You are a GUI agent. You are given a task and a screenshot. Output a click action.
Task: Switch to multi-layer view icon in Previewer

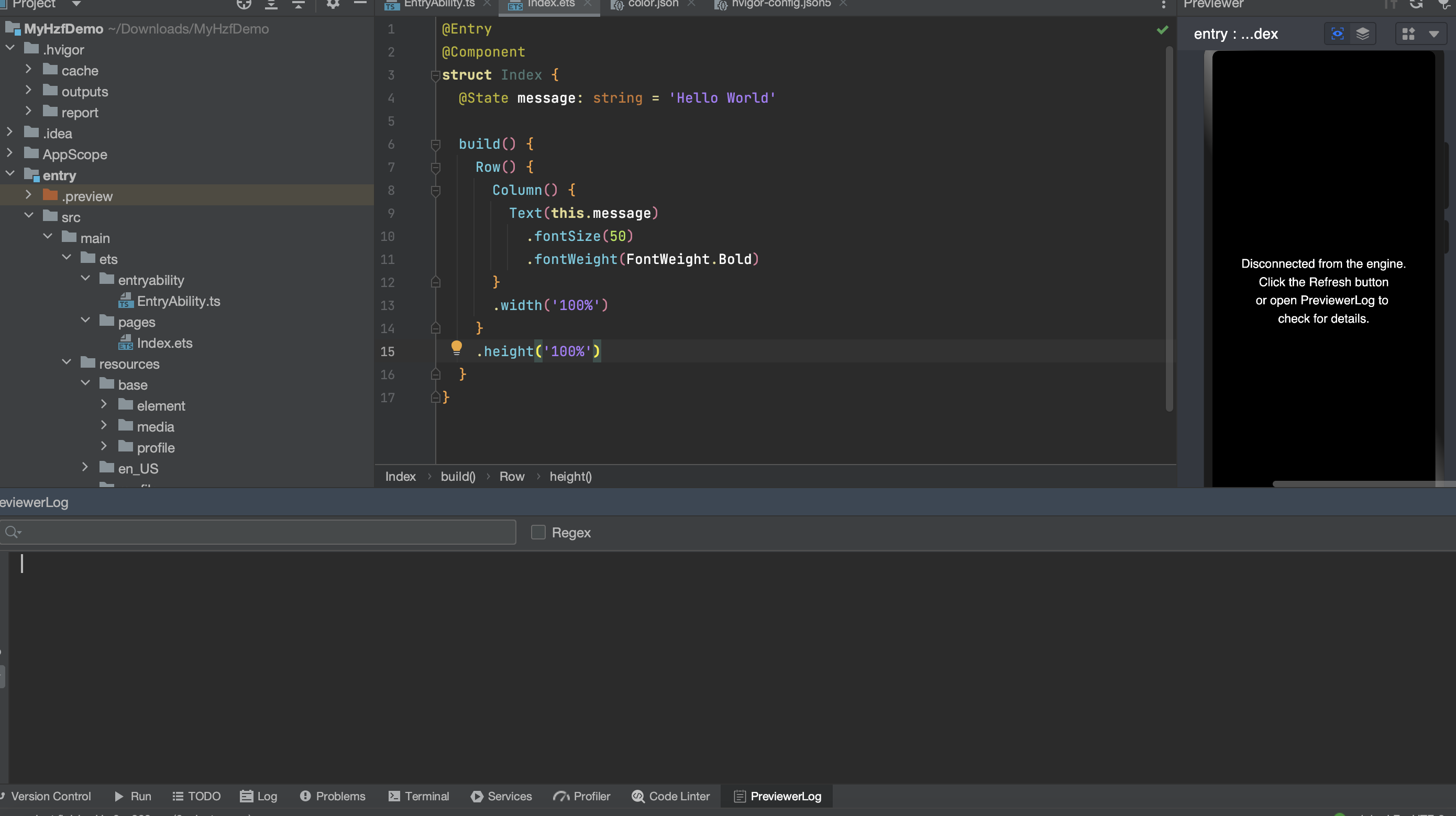pos(1362,34)
